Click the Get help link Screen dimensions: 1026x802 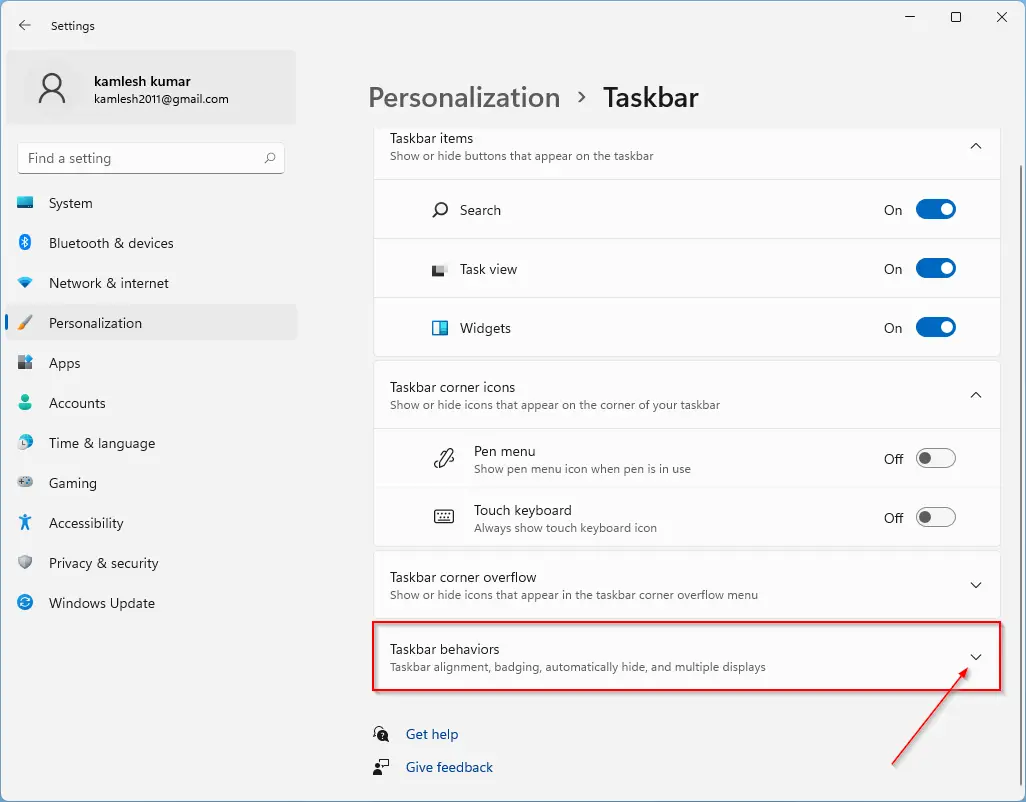(432, 734)
